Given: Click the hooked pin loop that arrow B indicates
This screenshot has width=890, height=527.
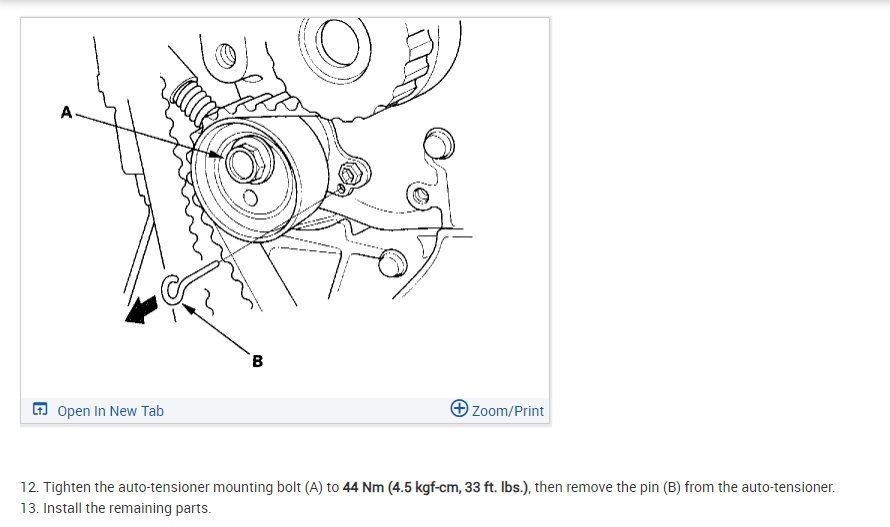Looking at the screenshot, I should tap(173, 290).
